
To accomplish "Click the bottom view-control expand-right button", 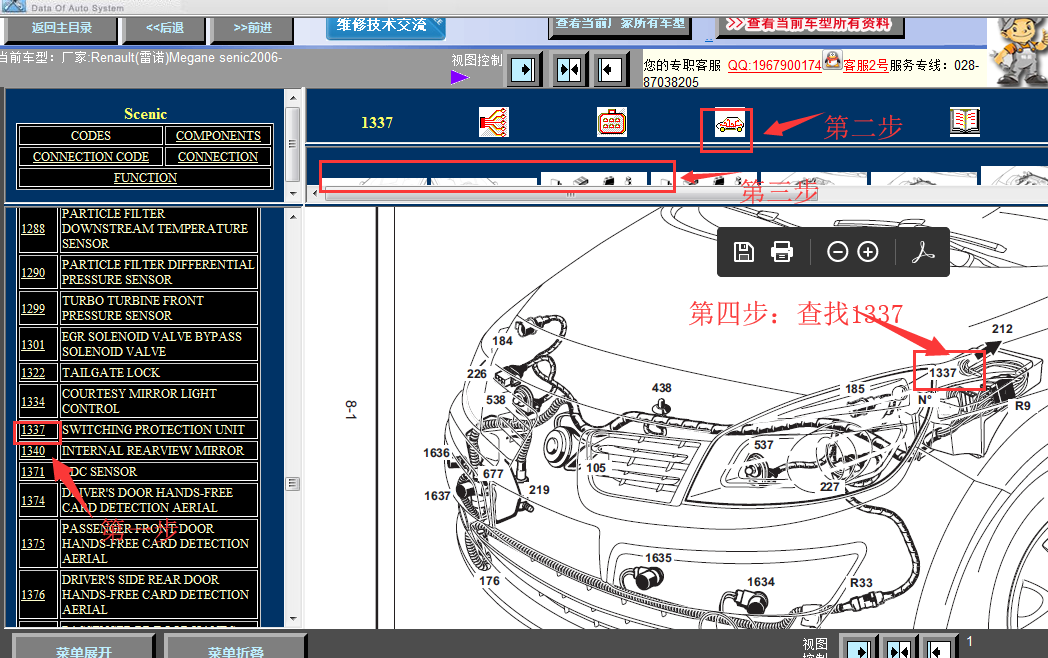I will point(858,649).
